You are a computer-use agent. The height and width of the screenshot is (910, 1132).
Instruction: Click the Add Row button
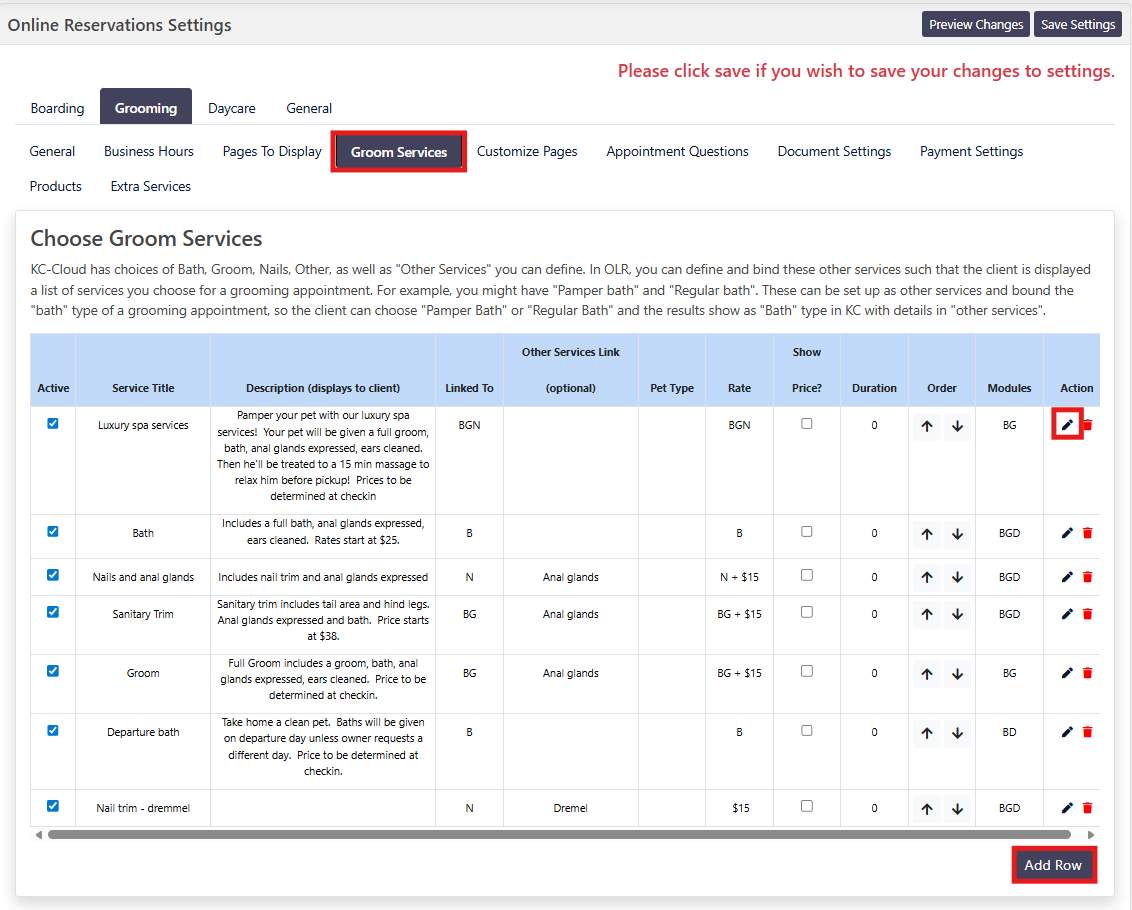point(1053,865)
